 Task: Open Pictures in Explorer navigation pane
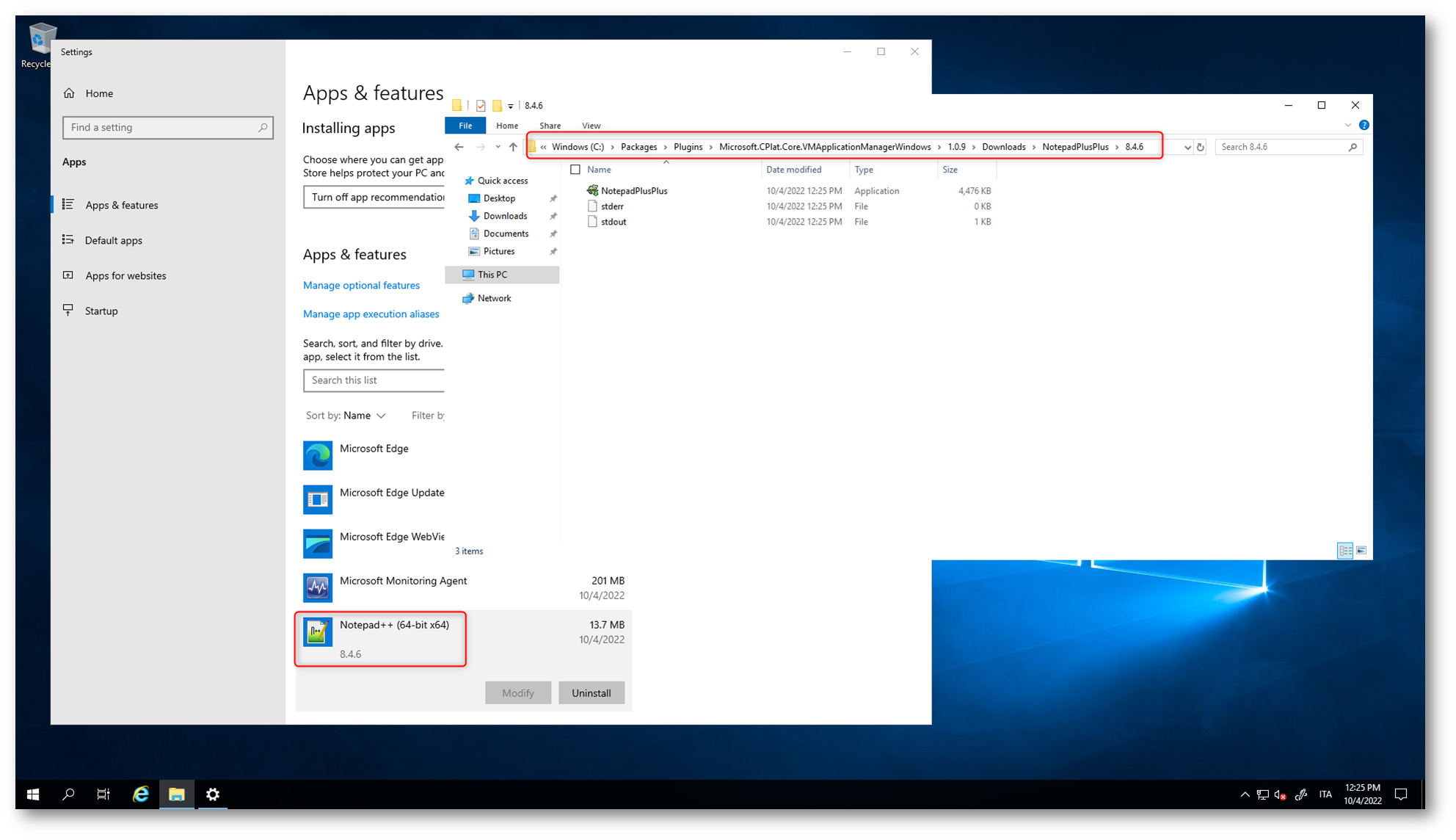(499, 251)
